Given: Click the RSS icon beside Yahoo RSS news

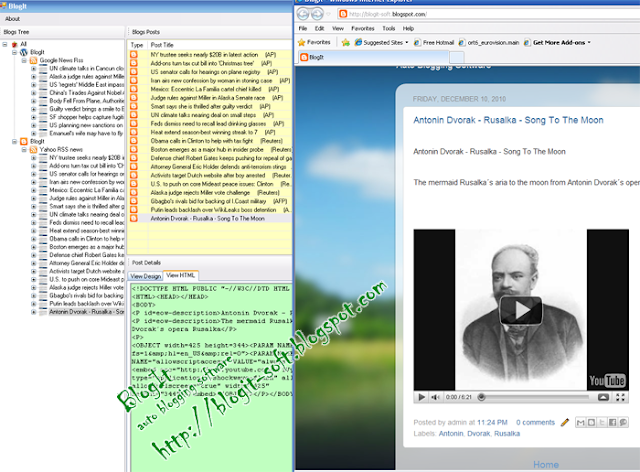Looking at the screenshot, I should [33, 150].
